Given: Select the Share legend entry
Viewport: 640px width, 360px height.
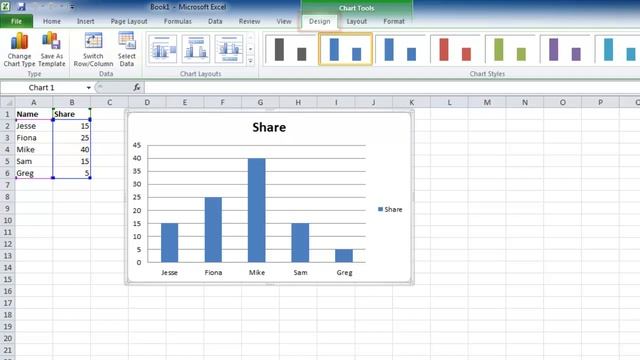Looking at the screenshot, I should (x=390, y=209).
